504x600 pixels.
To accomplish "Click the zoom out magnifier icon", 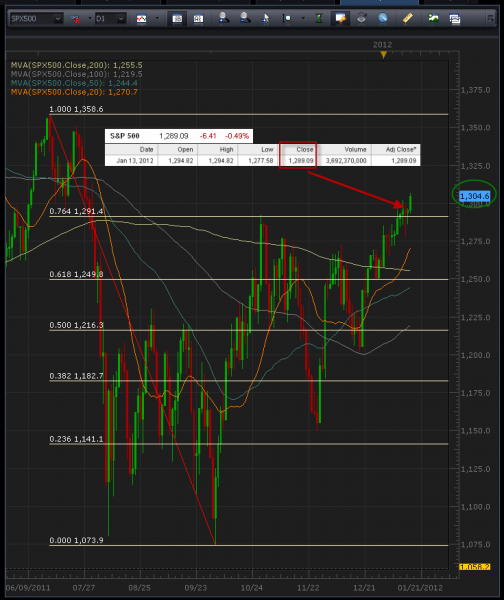I will click(x=245, y=18).
